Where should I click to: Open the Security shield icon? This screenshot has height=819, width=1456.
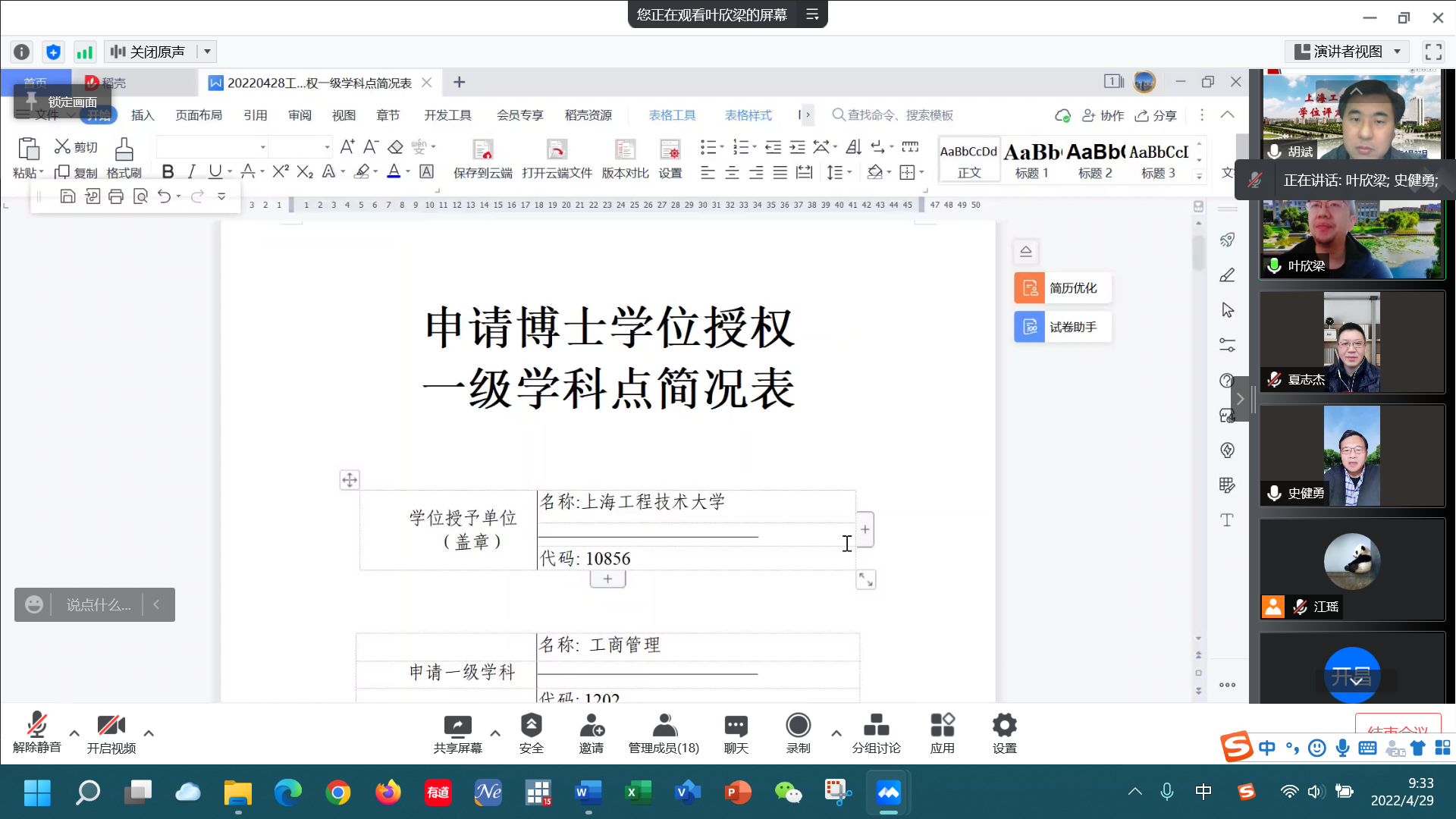[531, 726]
